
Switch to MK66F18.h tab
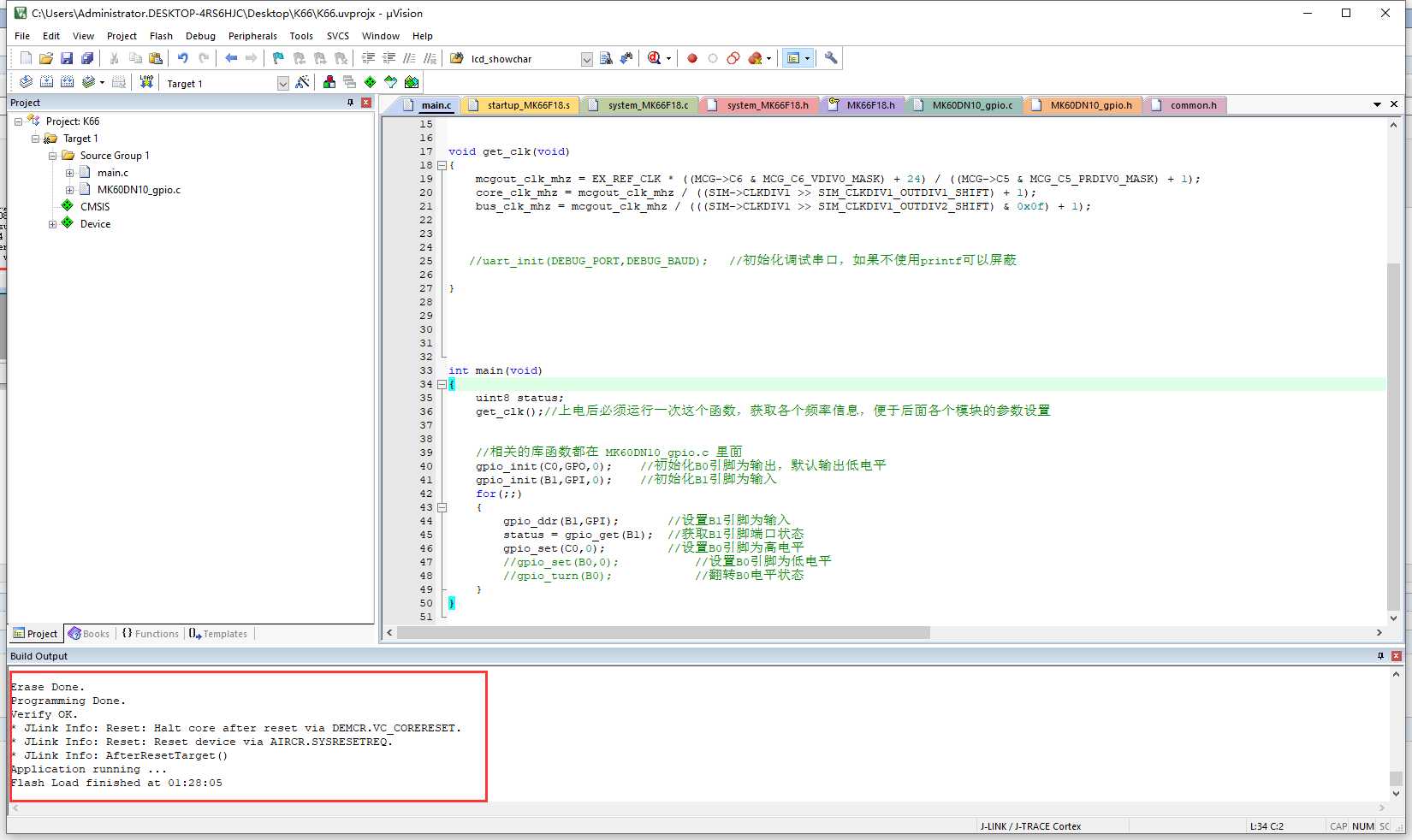[x=863, y=105]
